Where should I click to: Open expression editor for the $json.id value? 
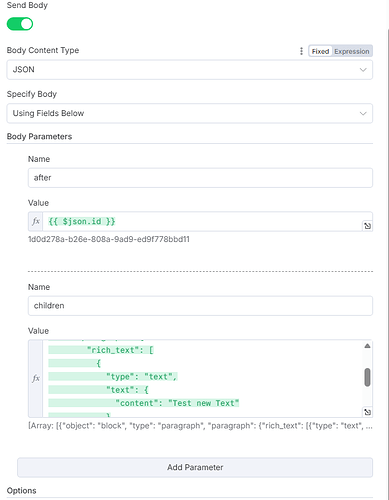click(367, 226)
